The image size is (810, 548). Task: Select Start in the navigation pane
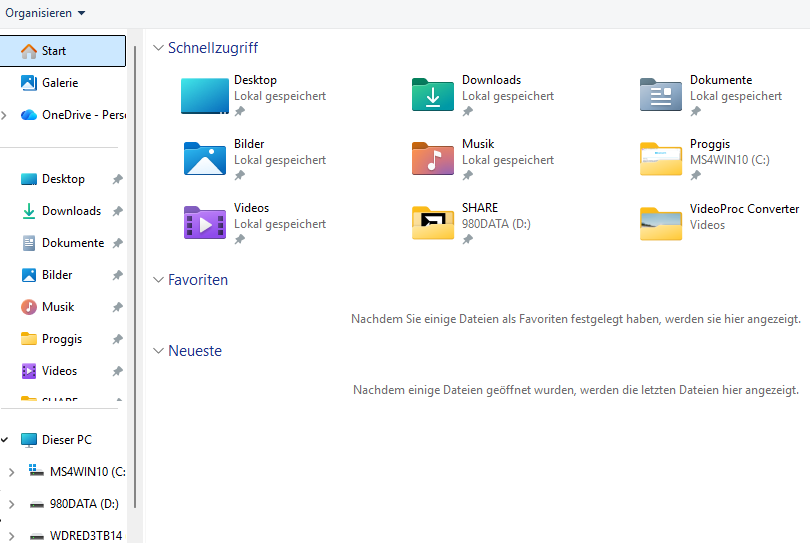click(63, 51)
